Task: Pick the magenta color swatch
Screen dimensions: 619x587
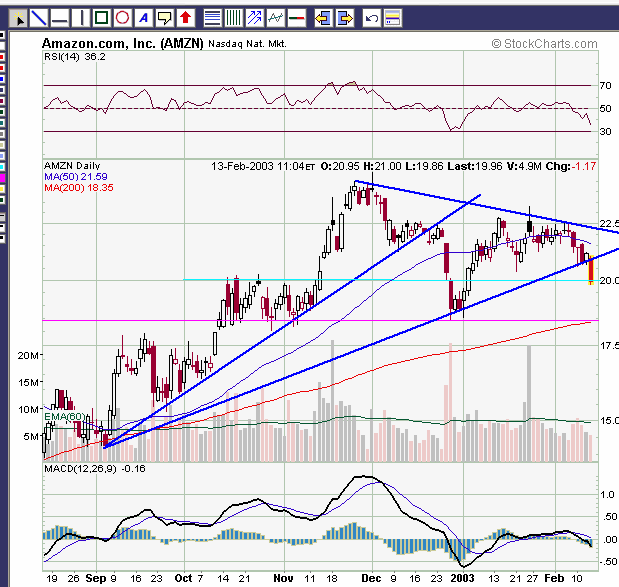Action: click(2, 178)
